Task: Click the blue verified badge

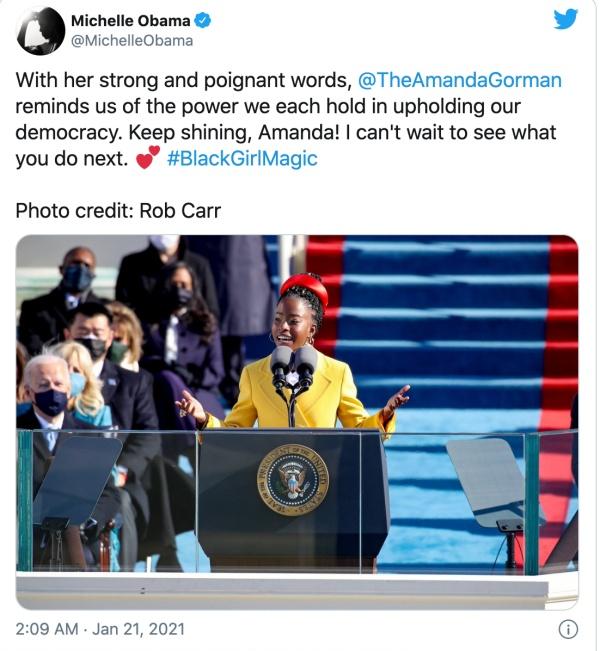Action: tap(203, 20)
